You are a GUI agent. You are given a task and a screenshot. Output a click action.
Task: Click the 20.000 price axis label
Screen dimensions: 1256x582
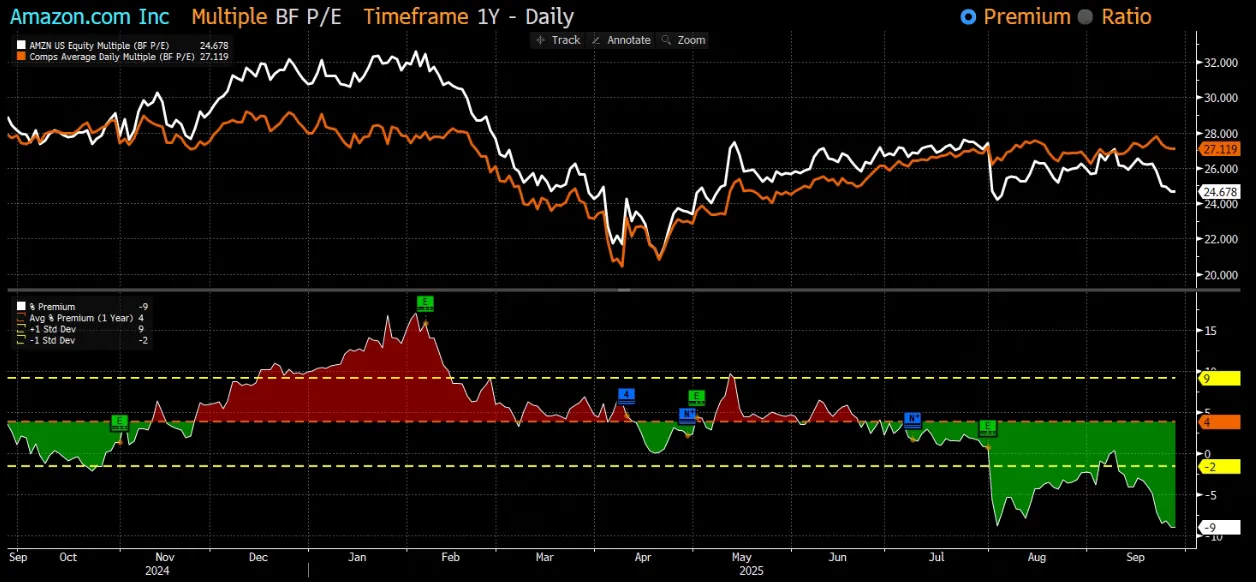(1222, 275)
